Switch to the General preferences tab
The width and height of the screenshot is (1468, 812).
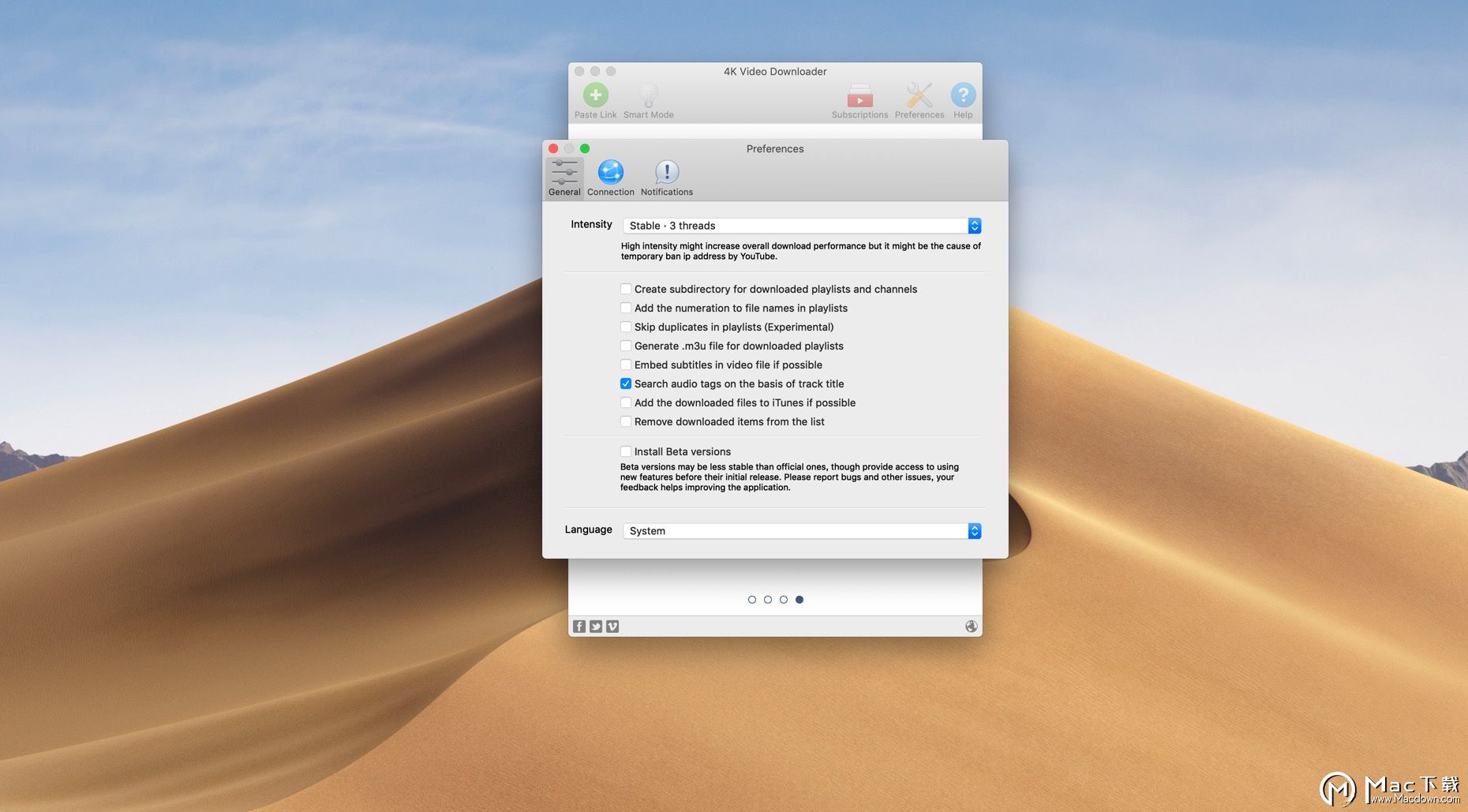point(564,178)
